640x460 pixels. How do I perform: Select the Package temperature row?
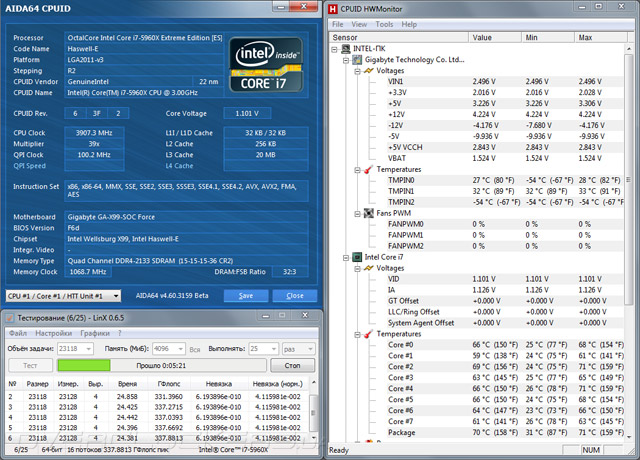505,433
